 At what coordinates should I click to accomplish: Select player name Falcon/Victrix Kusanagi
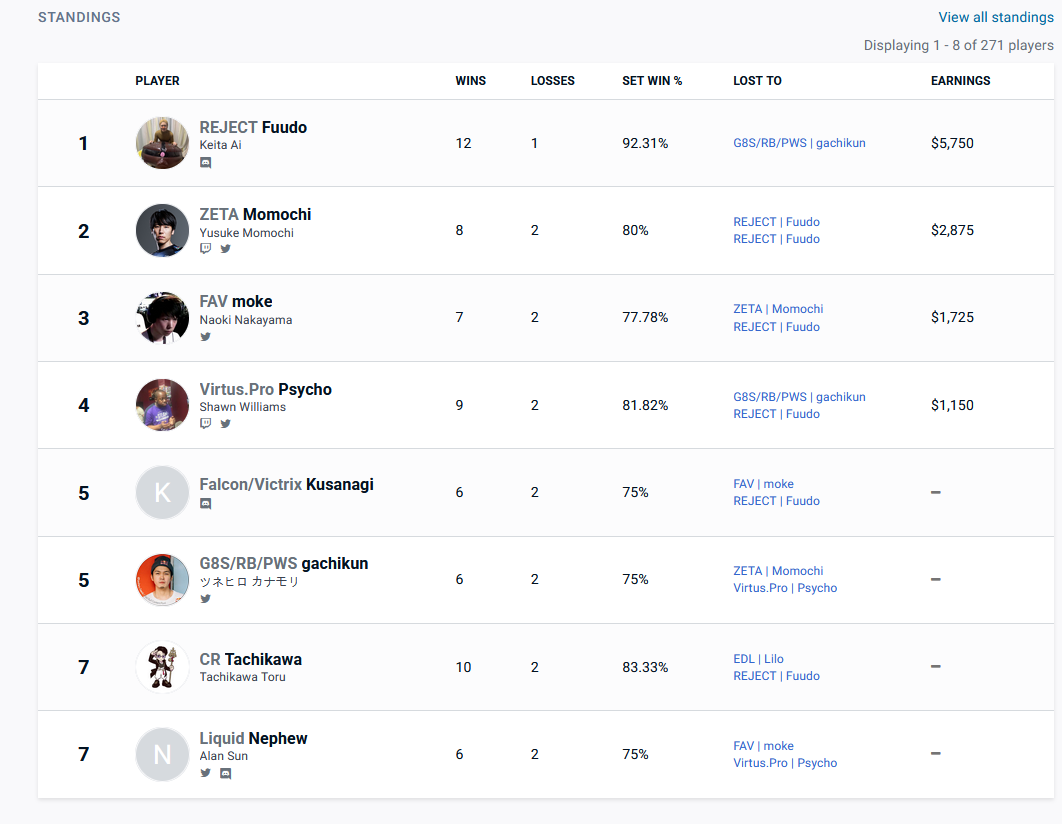coord(286,485)
